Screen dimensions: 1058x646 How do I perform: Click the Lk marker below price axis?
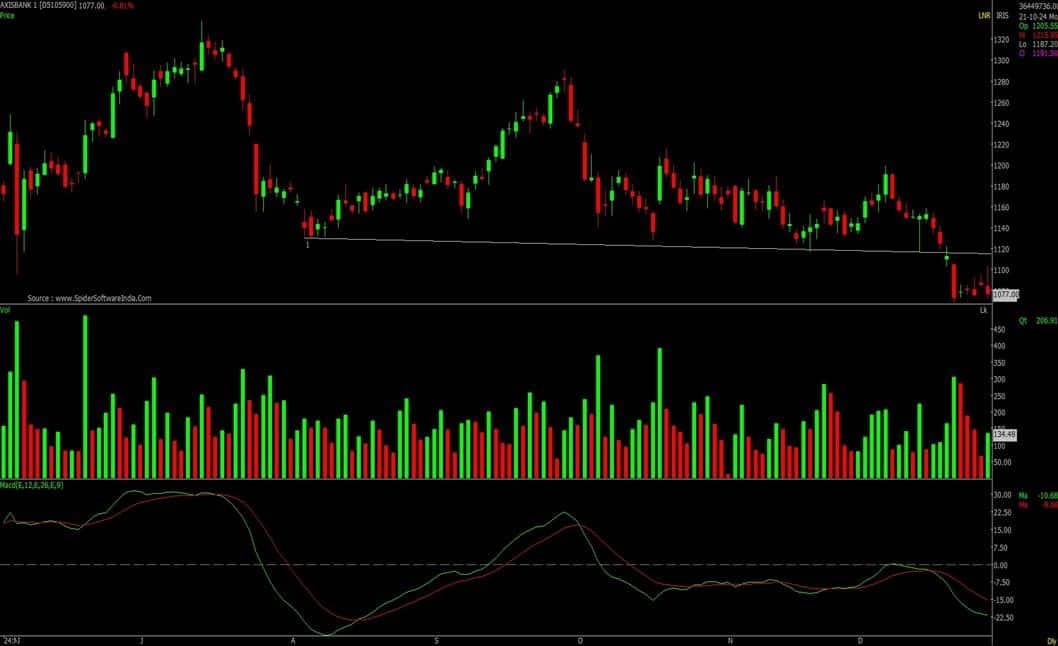coord(983,312)
